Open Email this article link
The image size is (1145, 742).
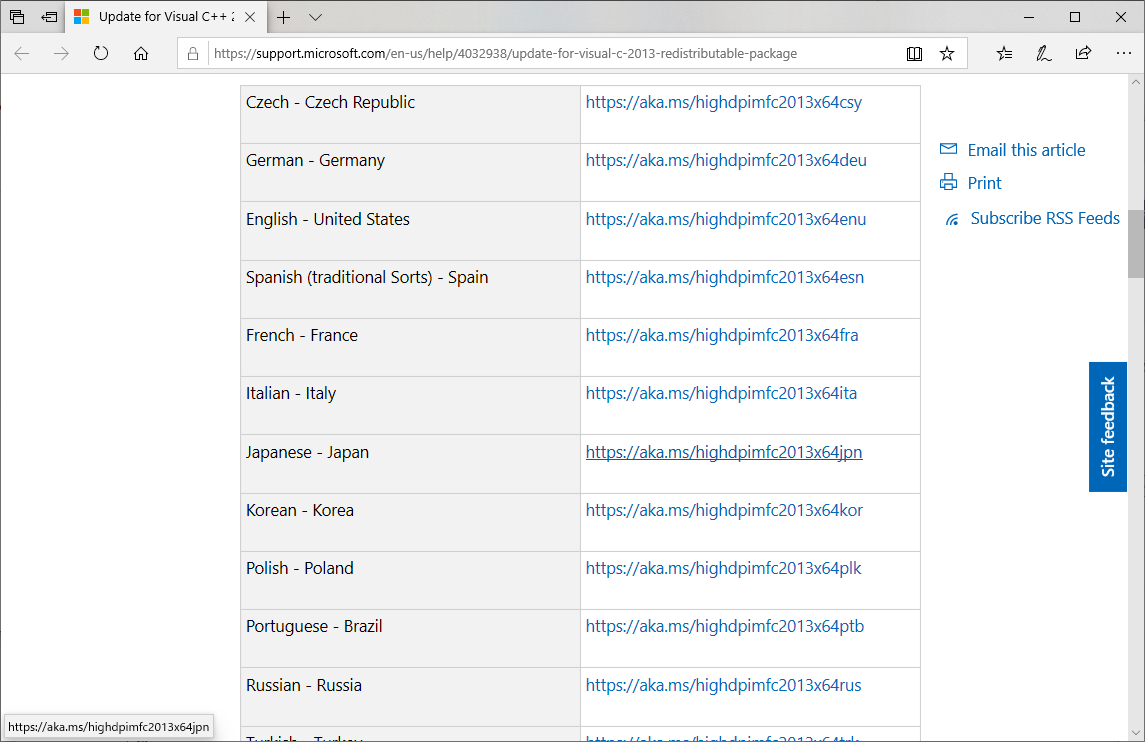(x=1027, y=150)
